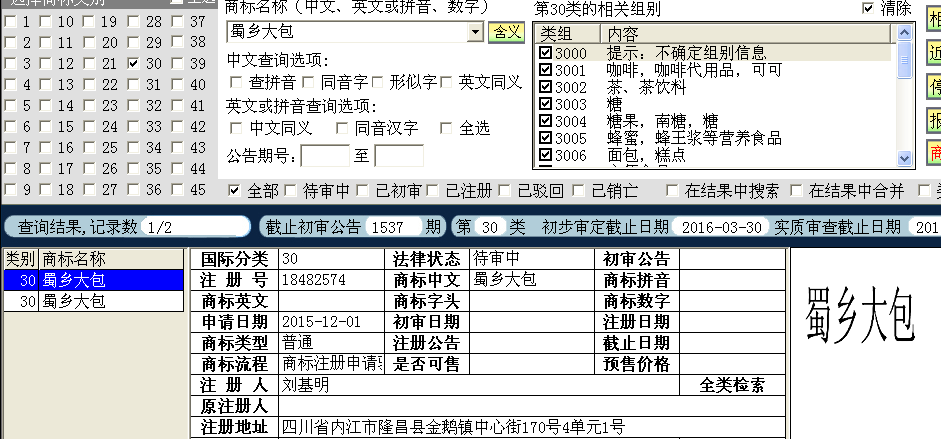Select the highlighted 蜀乡大包 result row
941x439 pixels.
point(94,280)
